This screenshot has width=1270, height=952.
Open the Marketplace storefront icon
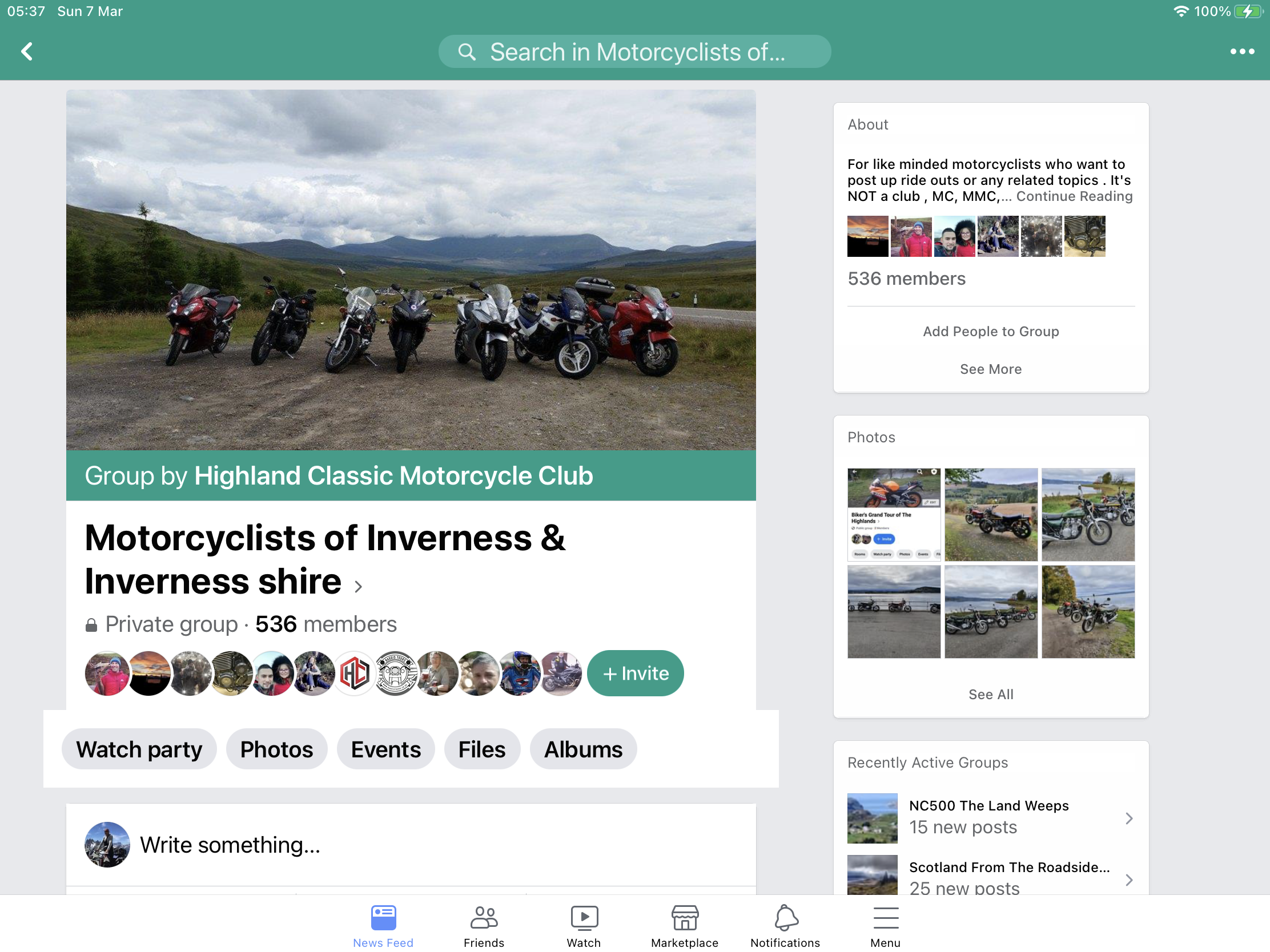pyautogui.click(x=684, y=917)
